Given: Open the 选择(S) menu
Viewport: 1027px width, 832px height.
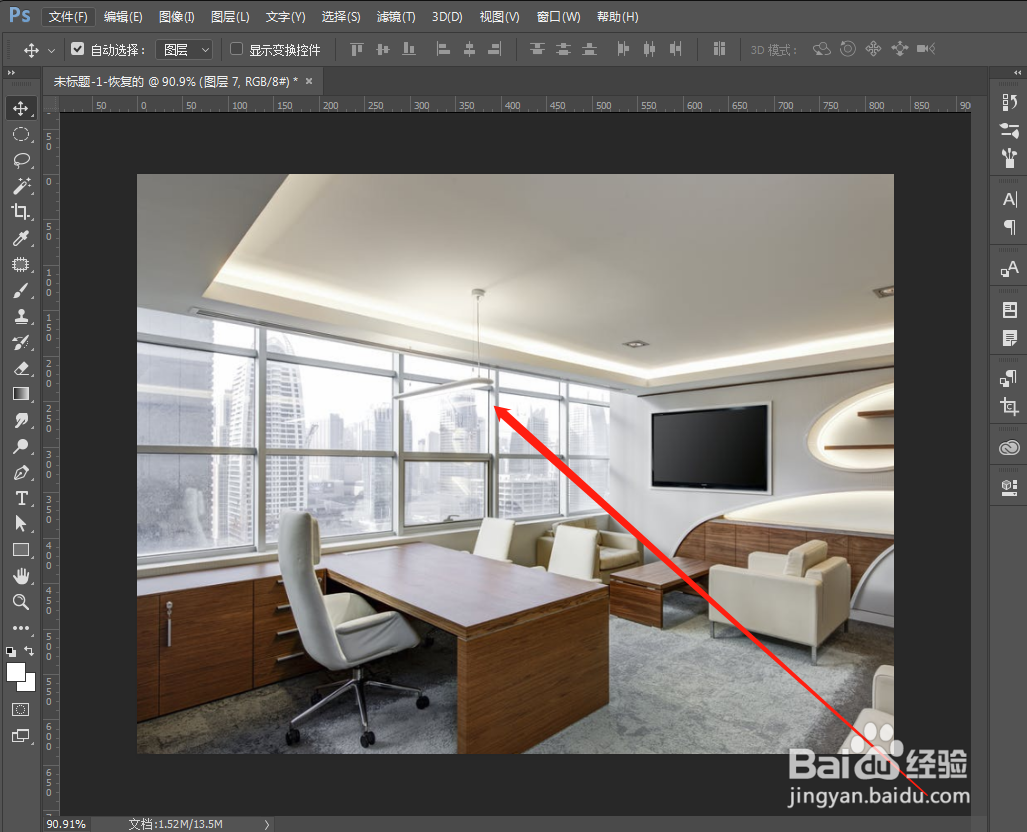Looking at the screenshot, I should coord(341,16).
